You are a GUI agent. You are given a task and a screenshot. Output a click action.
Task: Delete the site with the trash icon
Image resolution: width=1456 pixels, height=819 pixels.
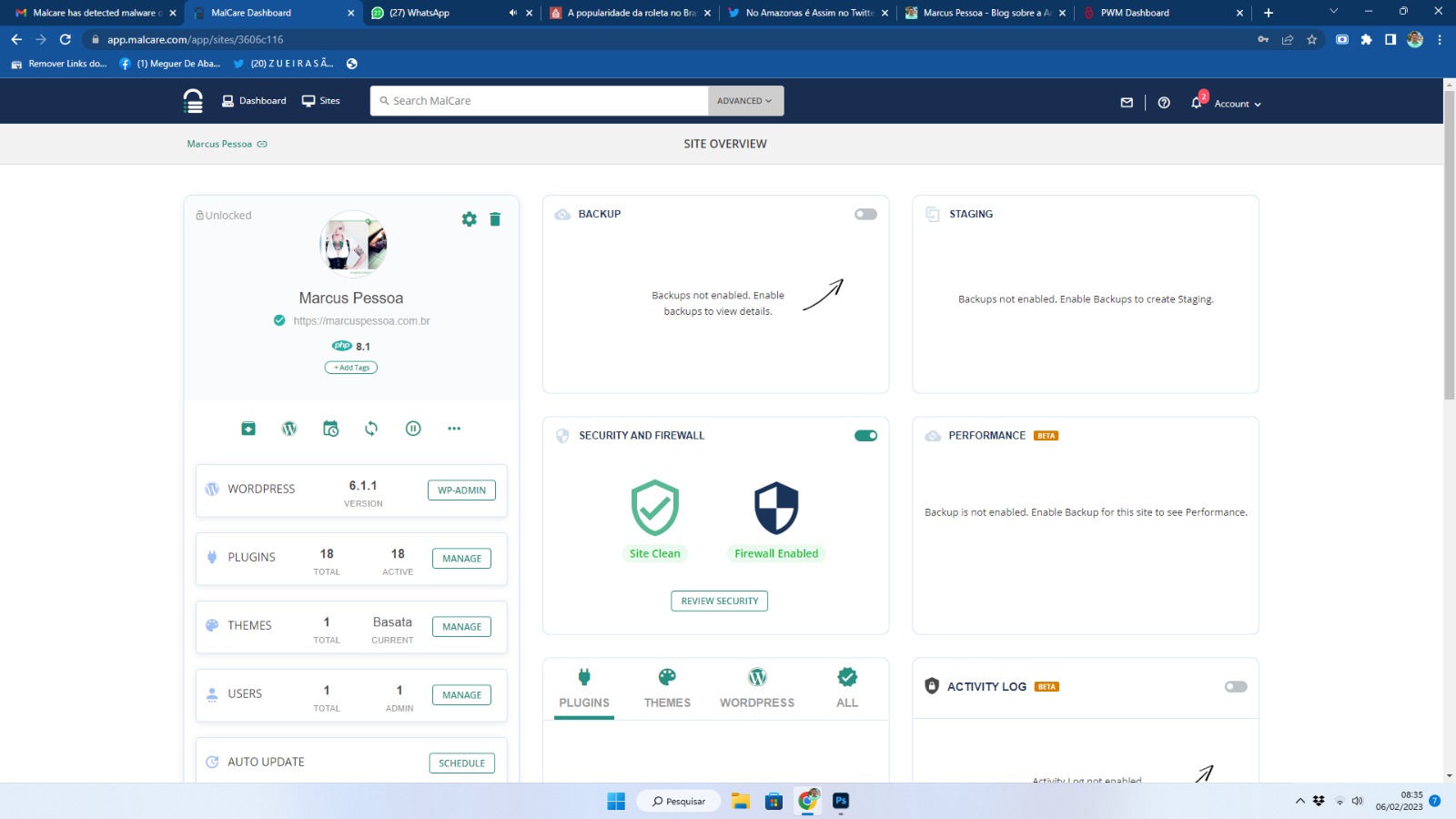pos(495,219)
